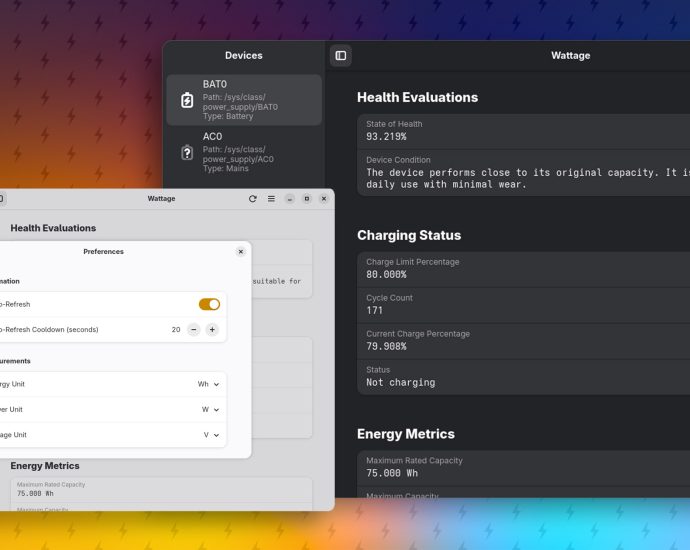Click Charging Status heading
The image size is (690, 550).
coord(409,235)
